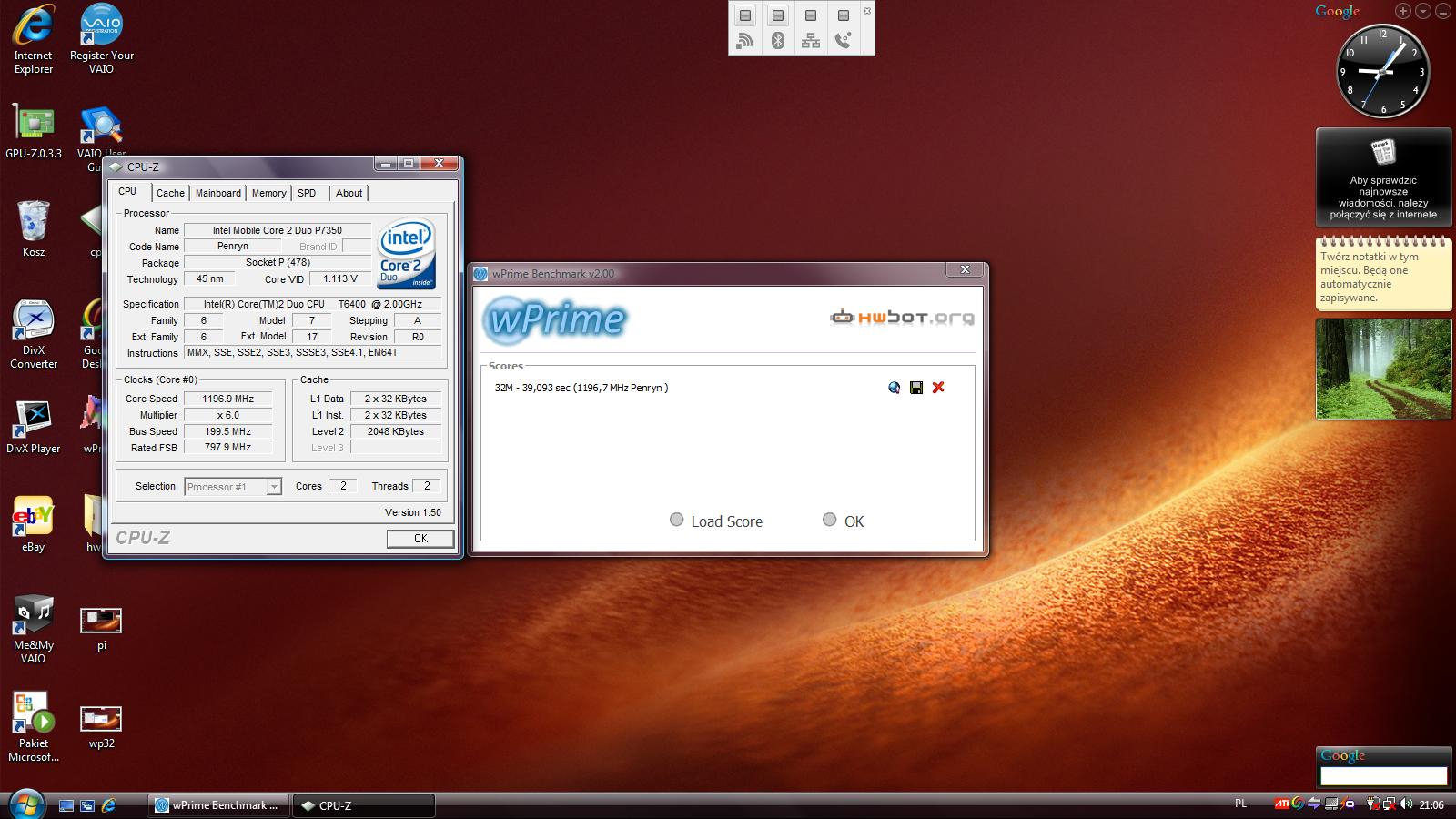Show desktop from quick launch
1456x819 pixels.
(x=66, y=805)
